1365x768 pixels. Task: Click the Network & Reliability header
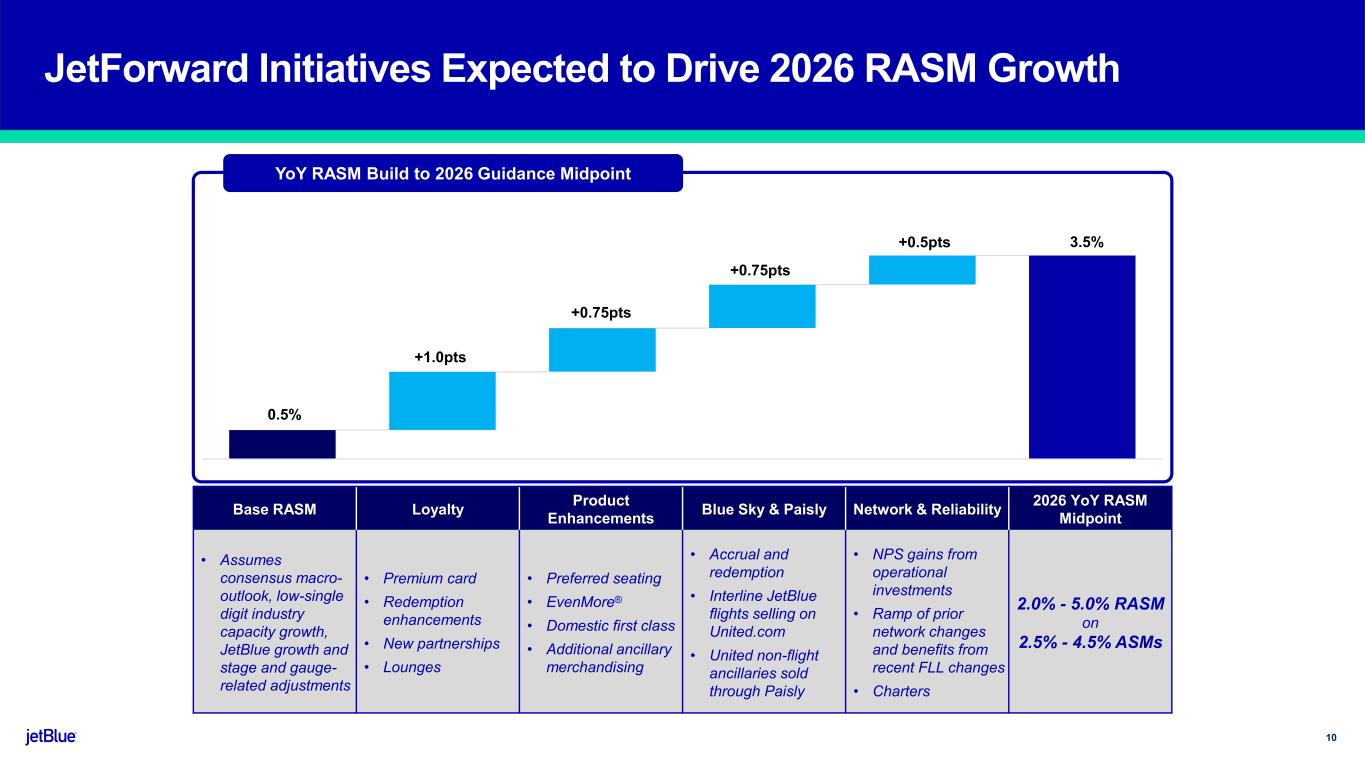click(927, 509)
